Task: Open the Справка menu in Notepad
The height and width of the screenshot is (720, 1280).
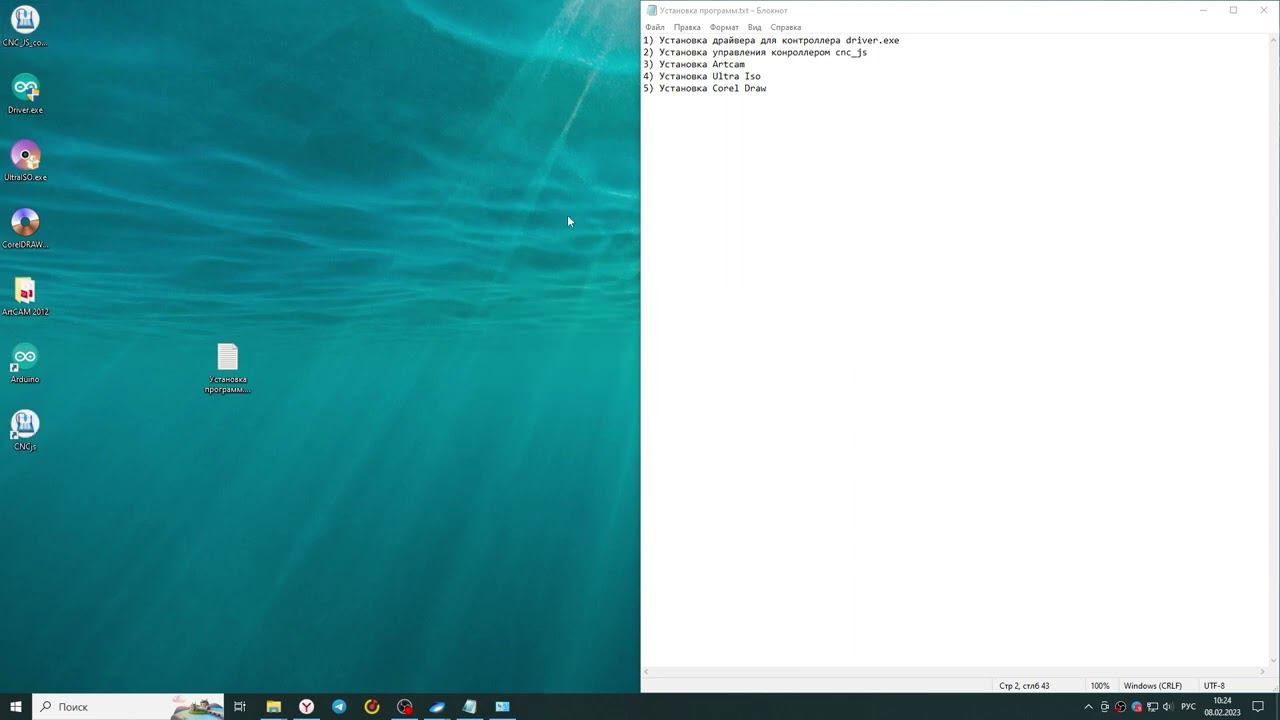Action: [786, 27]
